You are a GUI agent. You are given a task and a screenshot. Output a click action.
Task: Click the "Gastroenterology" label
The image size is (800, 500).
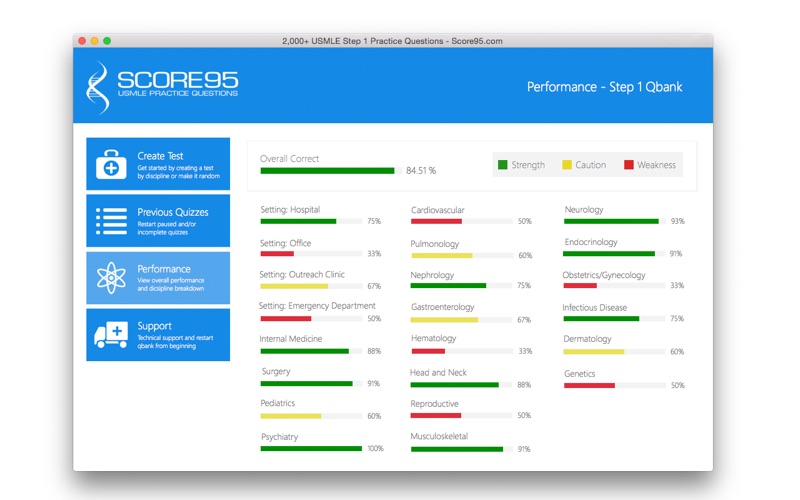point(442,307)
